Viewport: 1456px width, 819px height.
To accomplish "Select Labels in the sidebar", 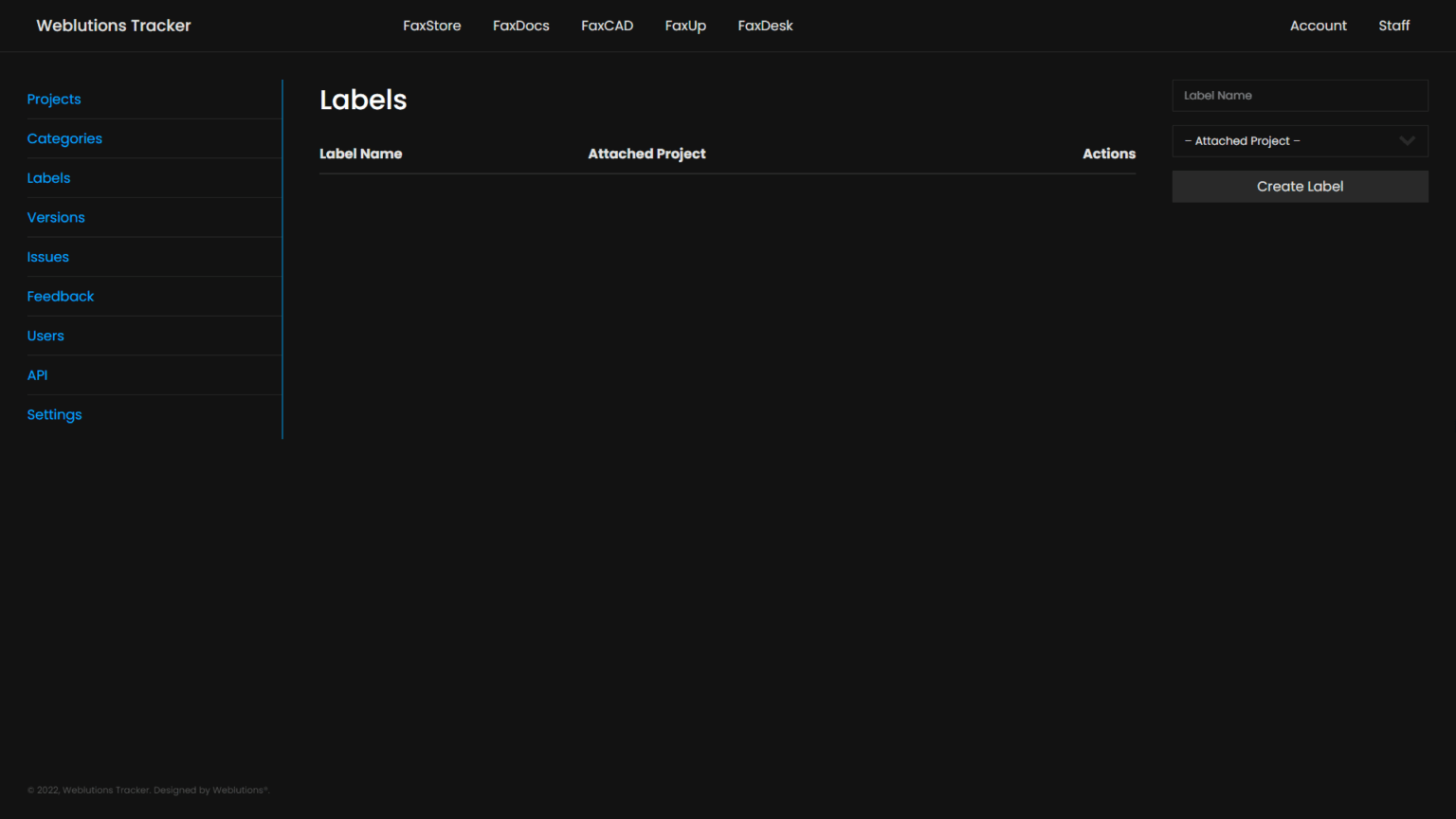I will pos(48,178).
